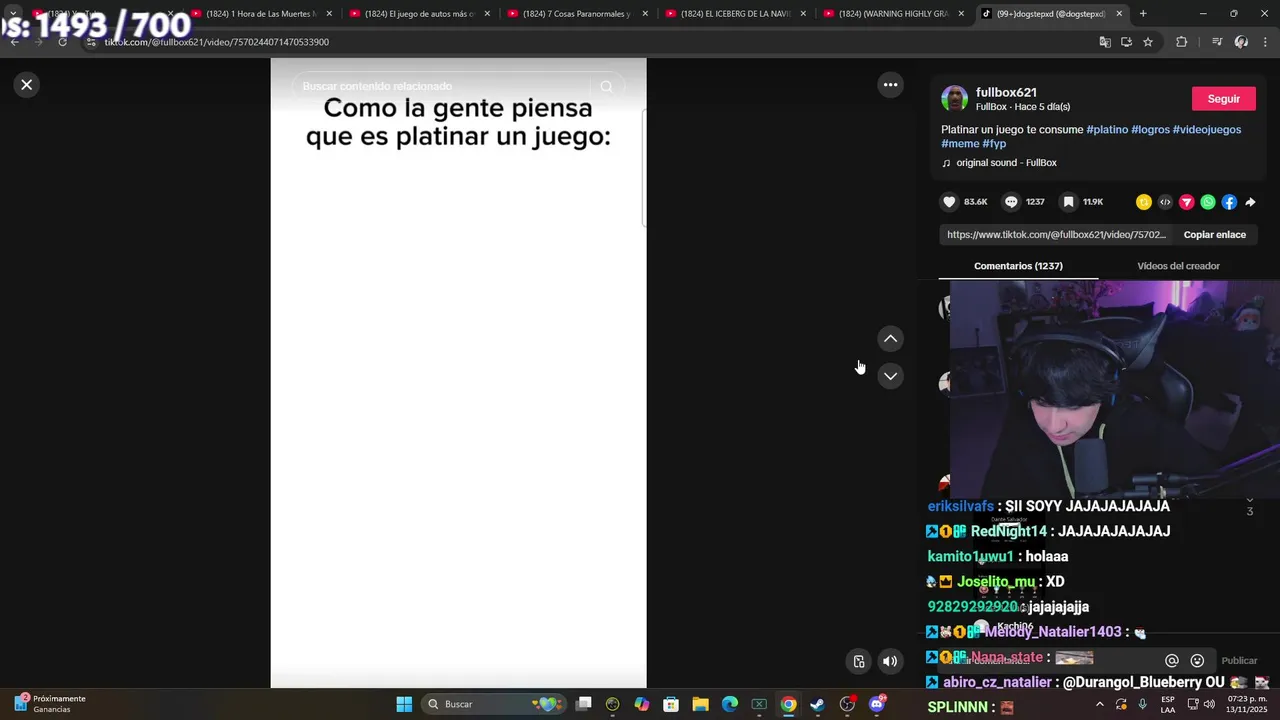Close the TikTok video viewer

tap(27, 85)
